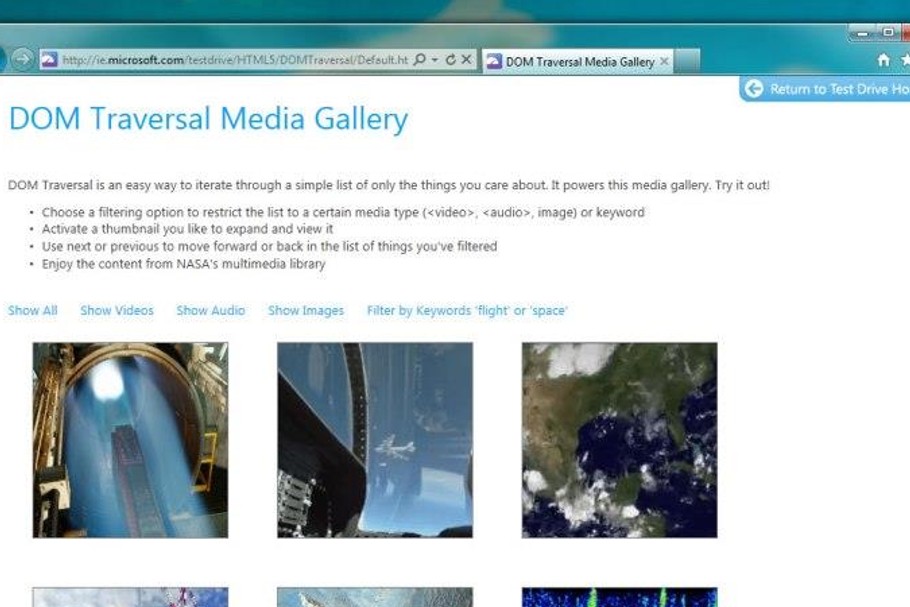Click inside the URL address field

coord(235,59)
